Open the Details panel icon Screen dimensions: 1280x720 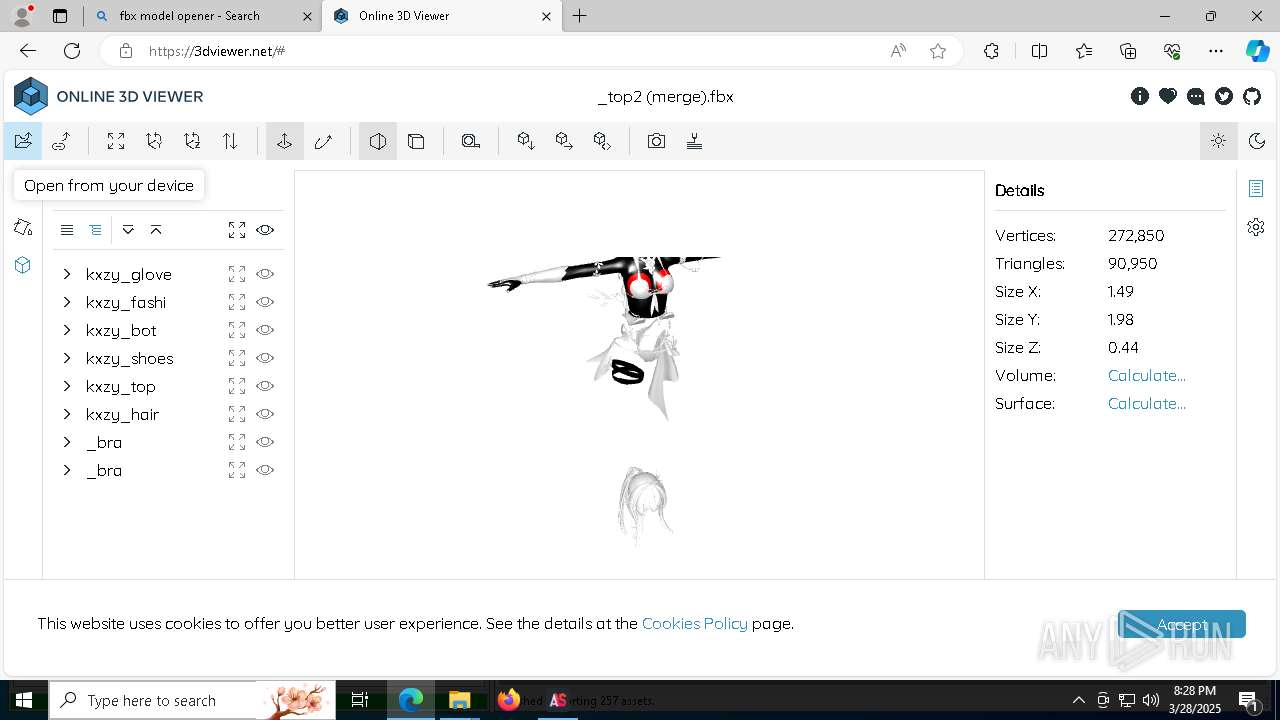[1256, 188]
